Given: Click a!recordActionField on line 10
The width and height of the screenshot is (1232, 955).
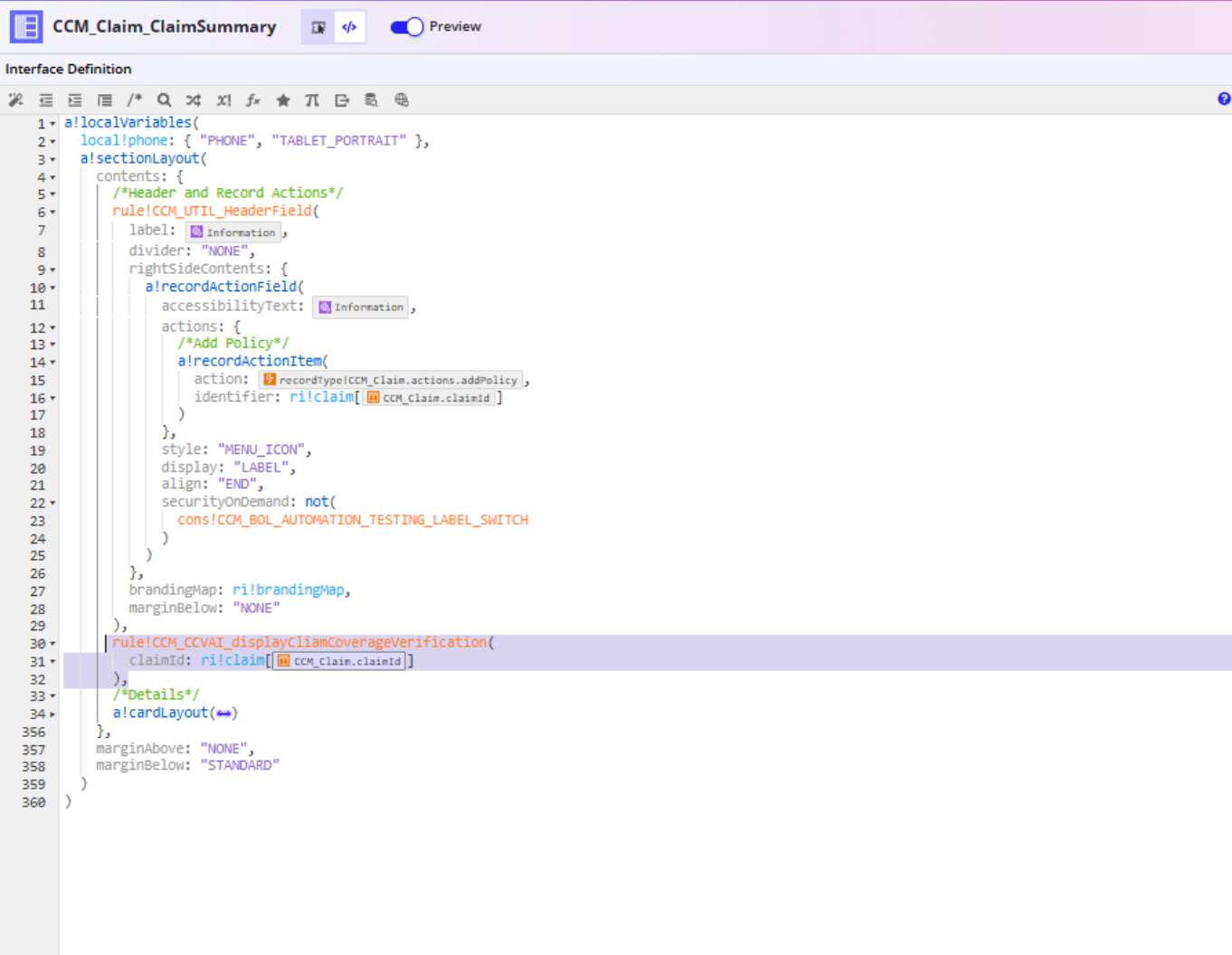Looking at the screenshot, I should click(221, 287).
